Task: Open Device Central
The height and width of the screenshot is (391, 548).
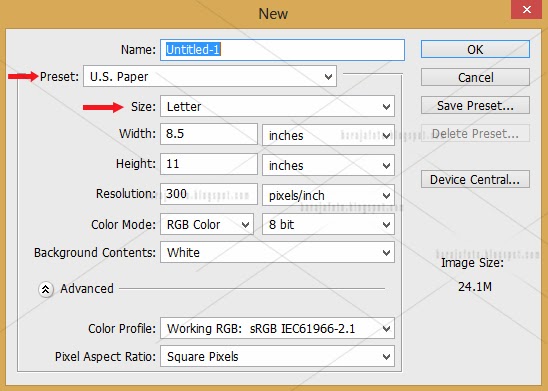Action: pos(475,179)
